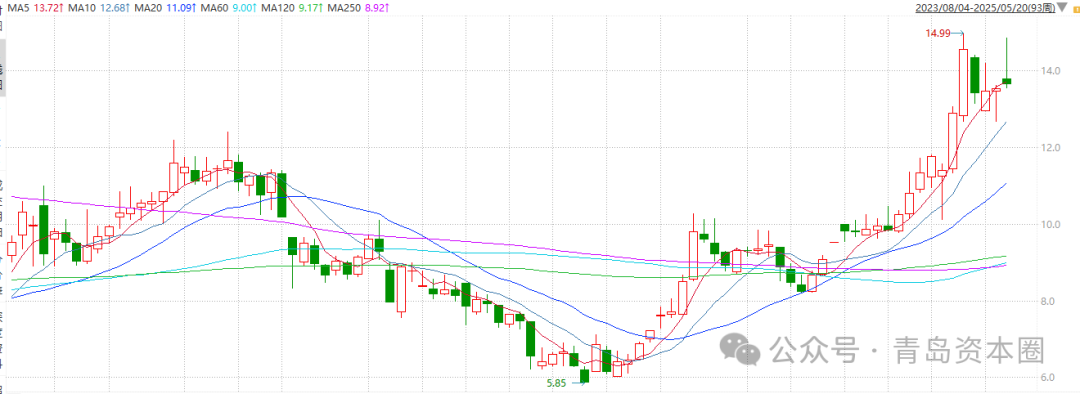Click the 5.85 low price marker
This screenshot has height=394, width=1080.
557,384
